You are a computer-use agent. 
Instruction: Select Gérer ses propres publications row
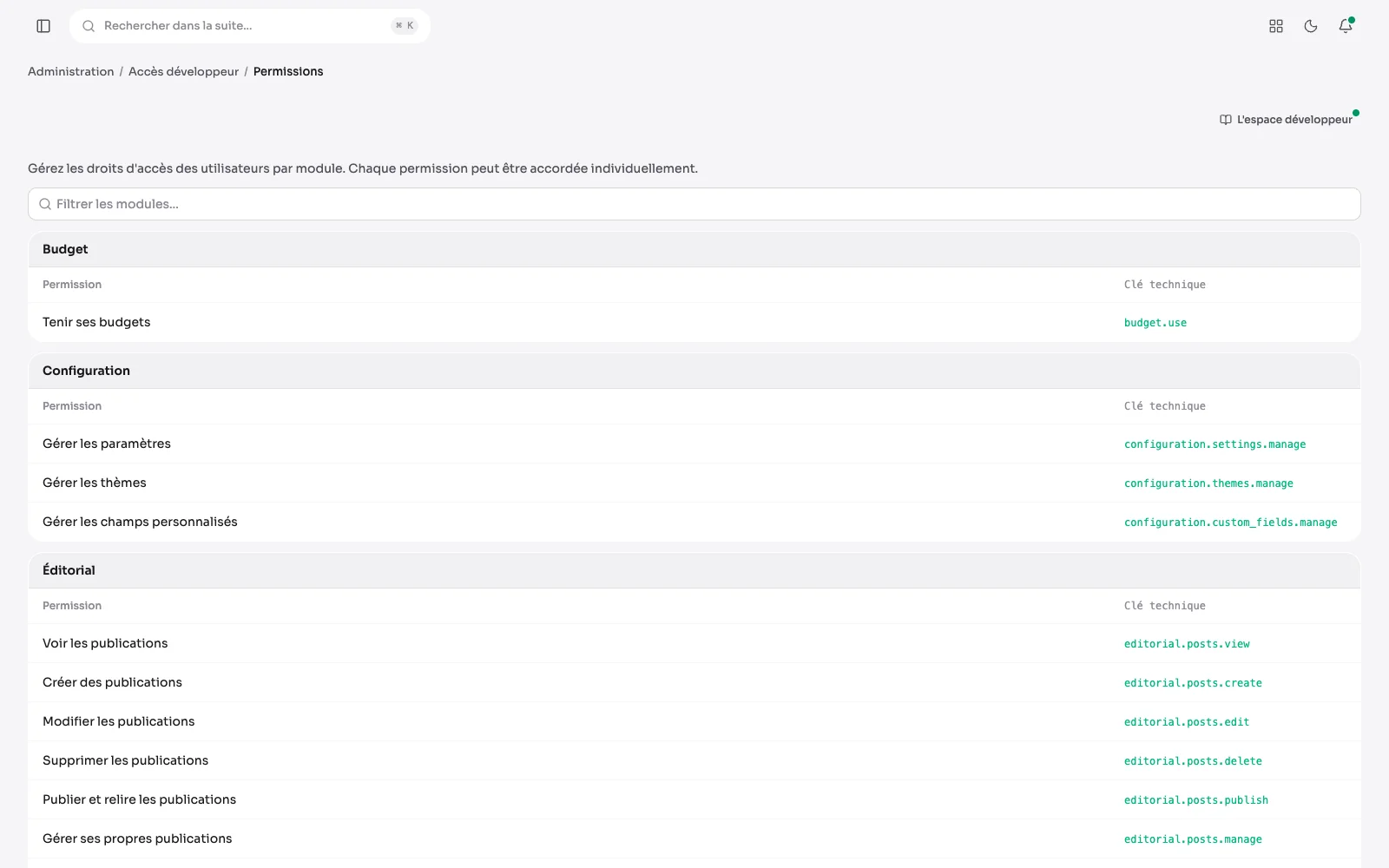[694, 838]
